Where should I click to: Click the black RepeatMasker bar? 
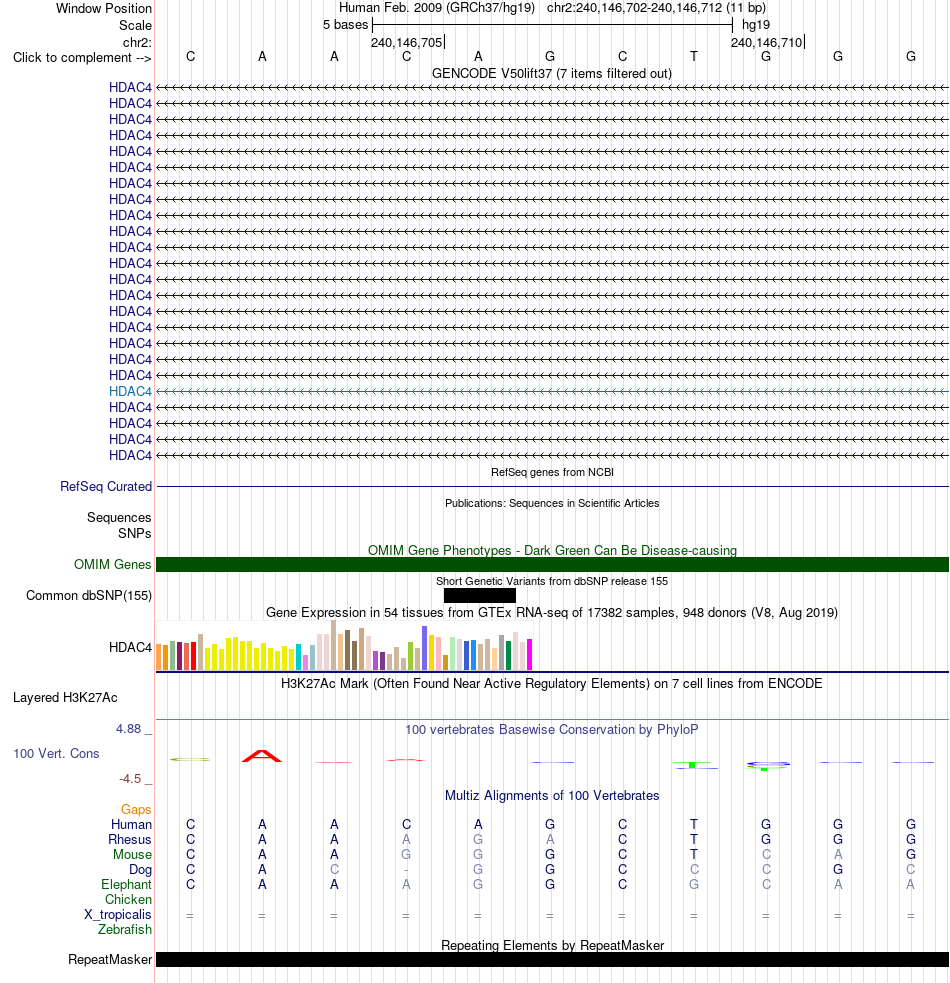tap(552, 960)
